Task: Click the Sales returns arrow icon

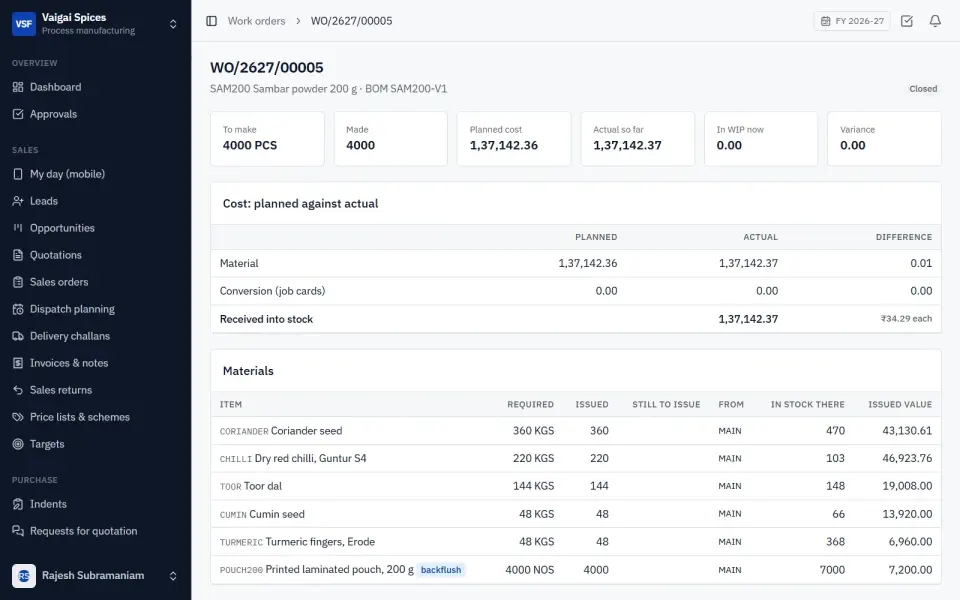Action: [x=18, y=389]
